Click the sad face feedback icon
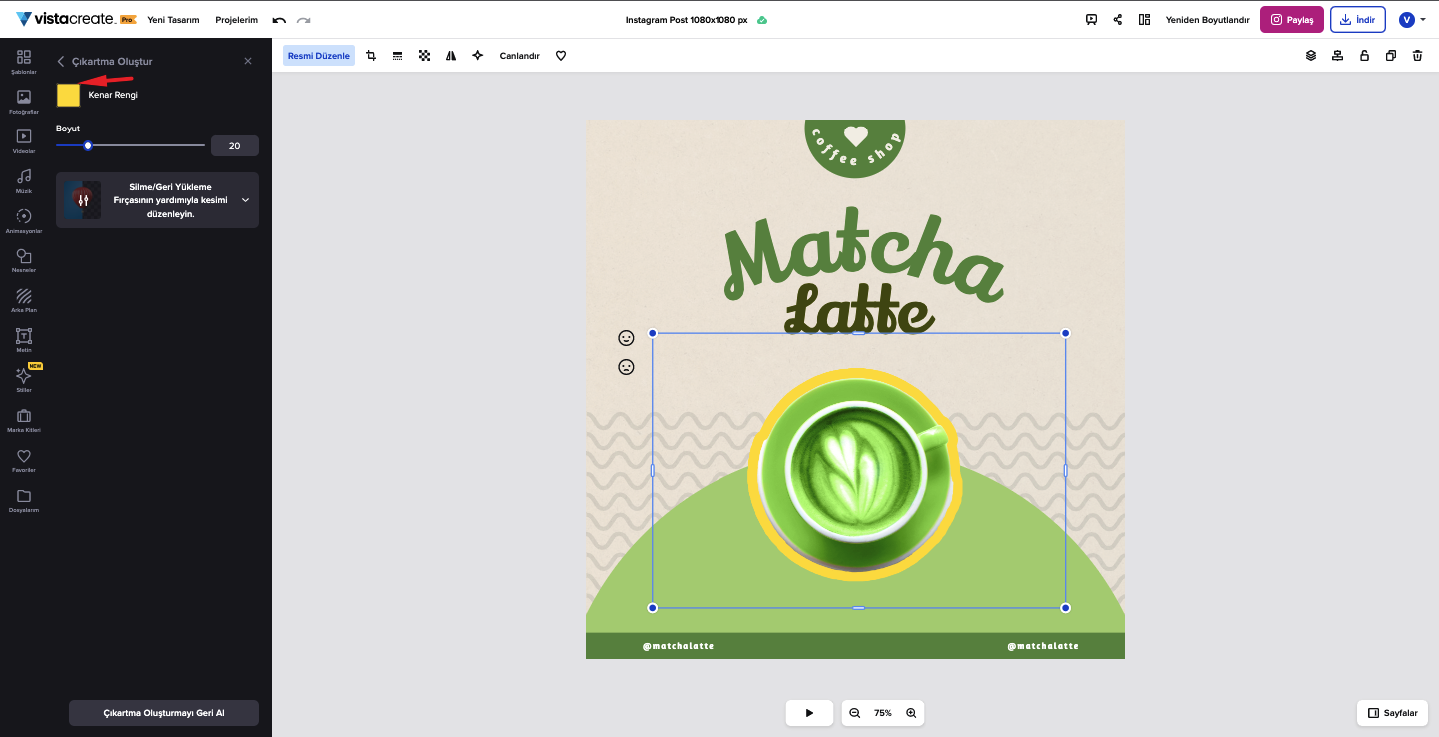 pyautogui.click(x=626, y=367)
